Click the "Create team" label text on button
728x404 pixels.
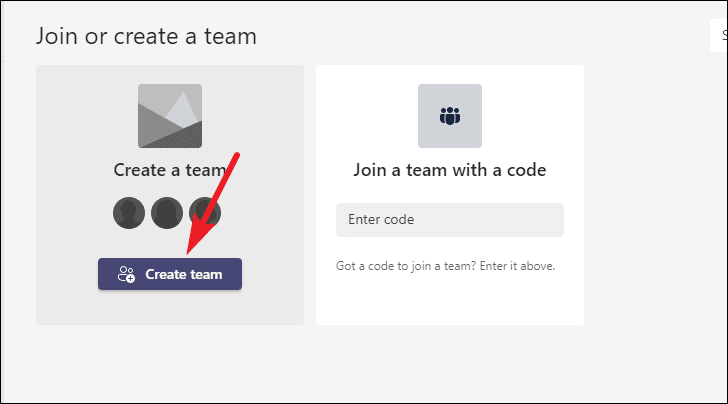(184, 274)
